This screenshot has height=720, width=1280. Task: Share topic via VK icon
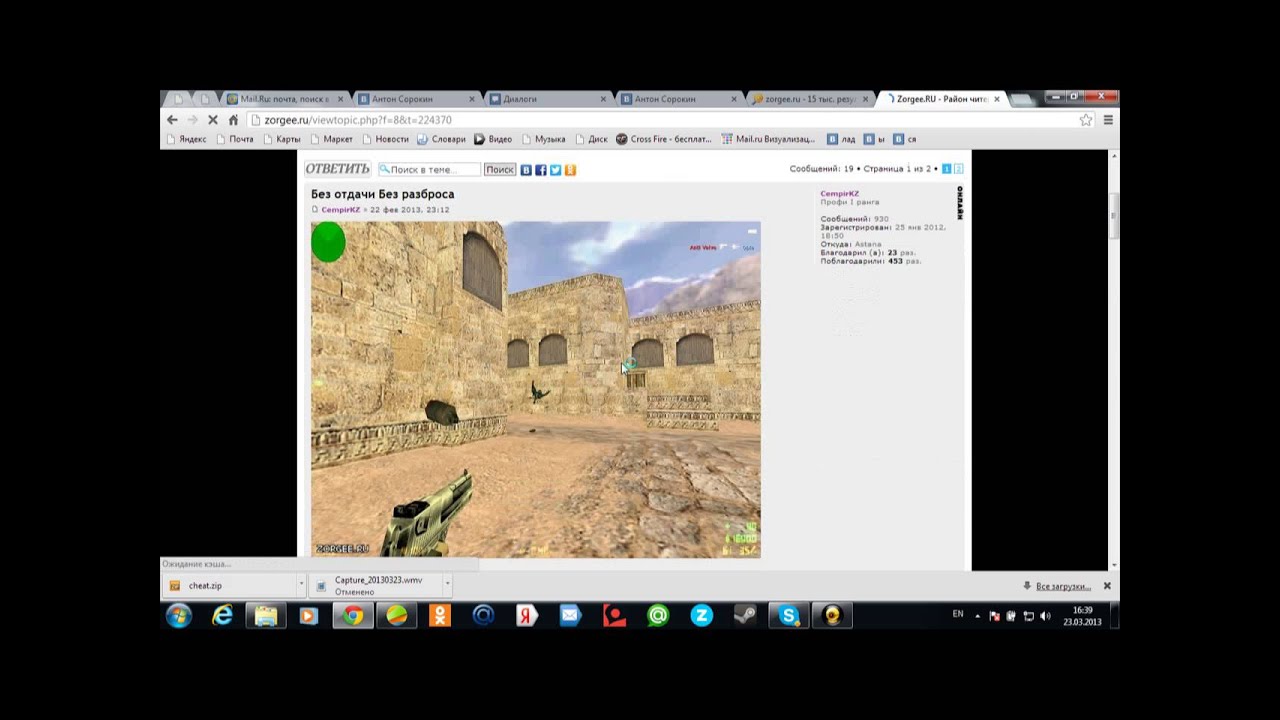[526, 170]
